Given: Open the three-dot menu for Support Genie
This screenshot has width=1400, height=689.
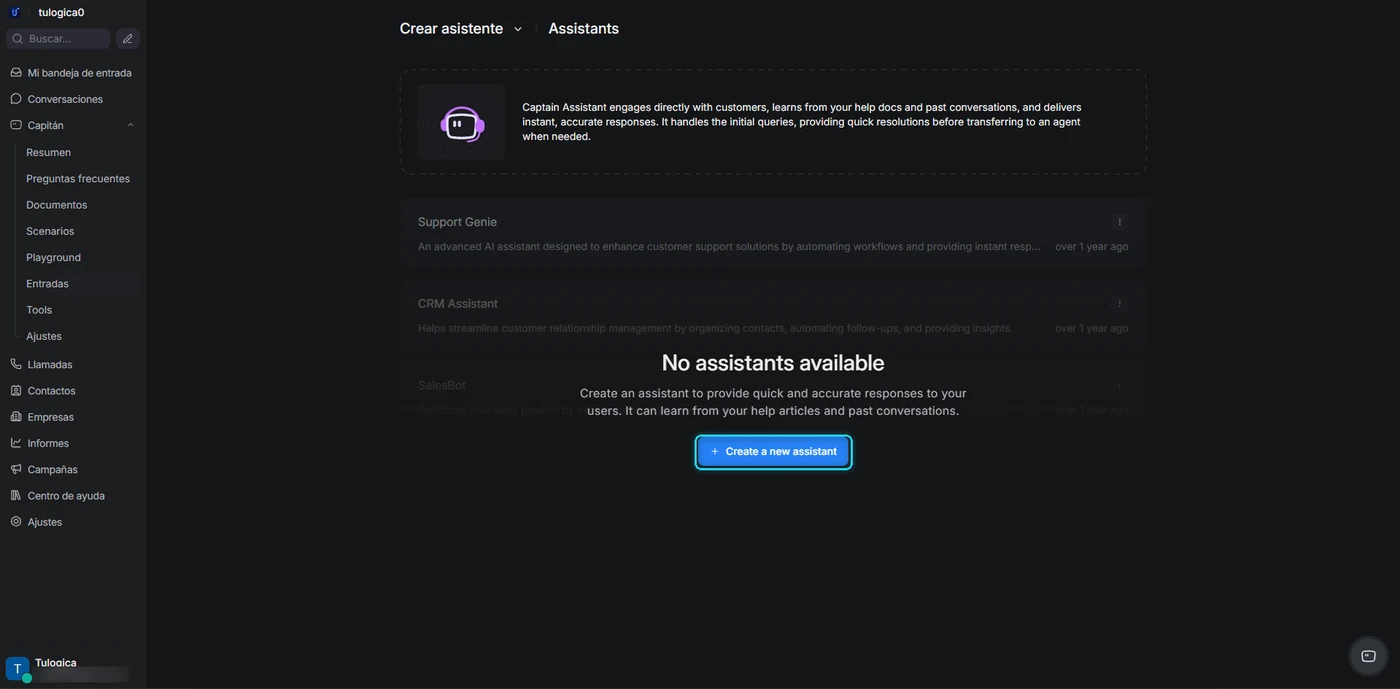Looking at the screenshot, I should coord(1119,222).
